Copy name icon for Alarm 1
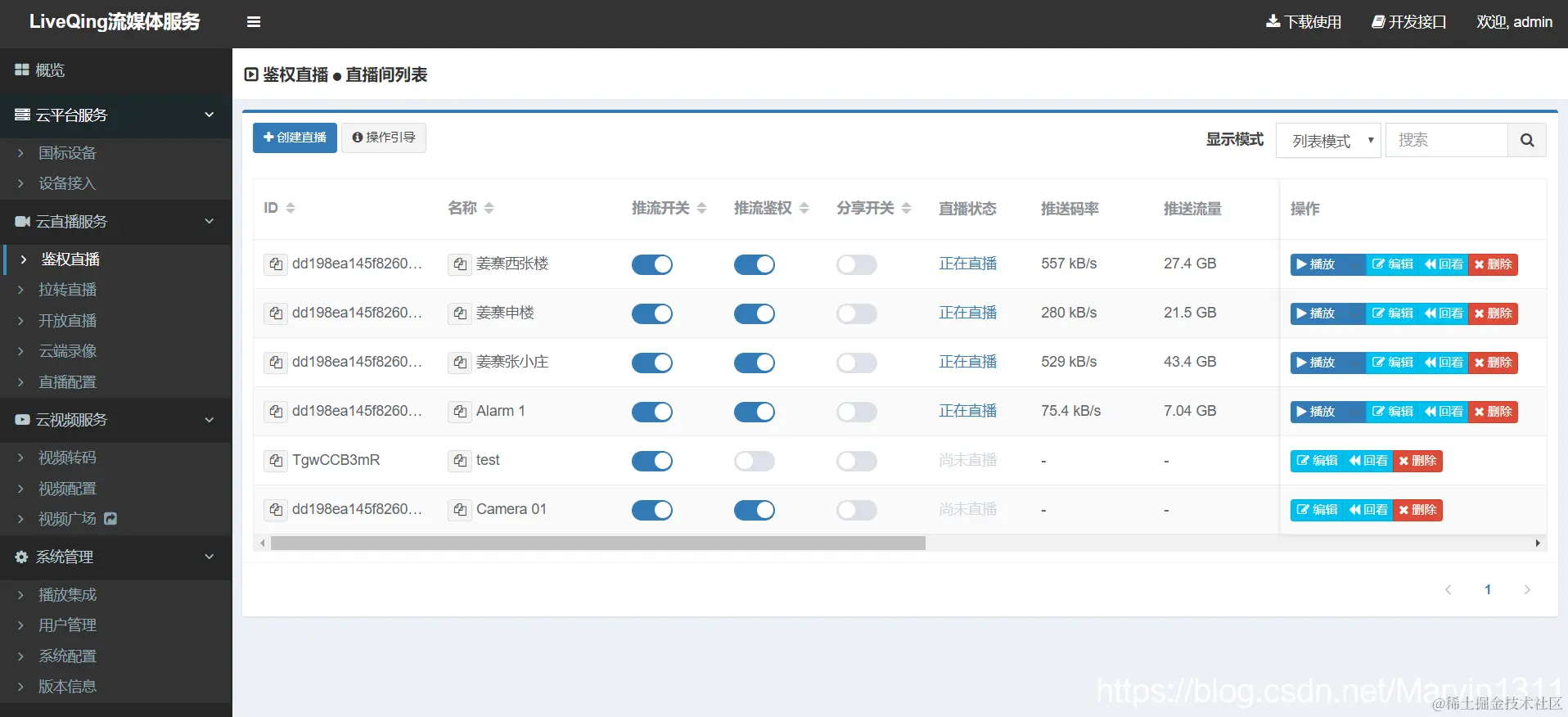1568x717 pixels. [x=460, y=412]
